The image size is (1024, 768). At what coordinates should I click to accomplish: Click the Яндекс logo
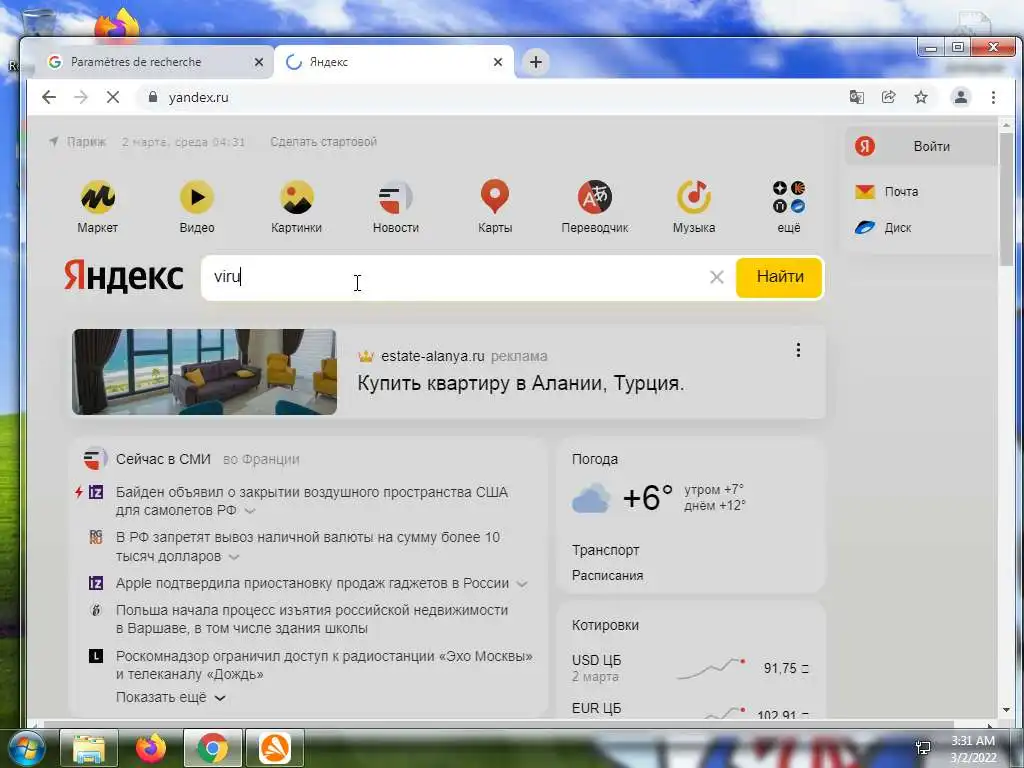pyautogui.click(x=123, y=277)
